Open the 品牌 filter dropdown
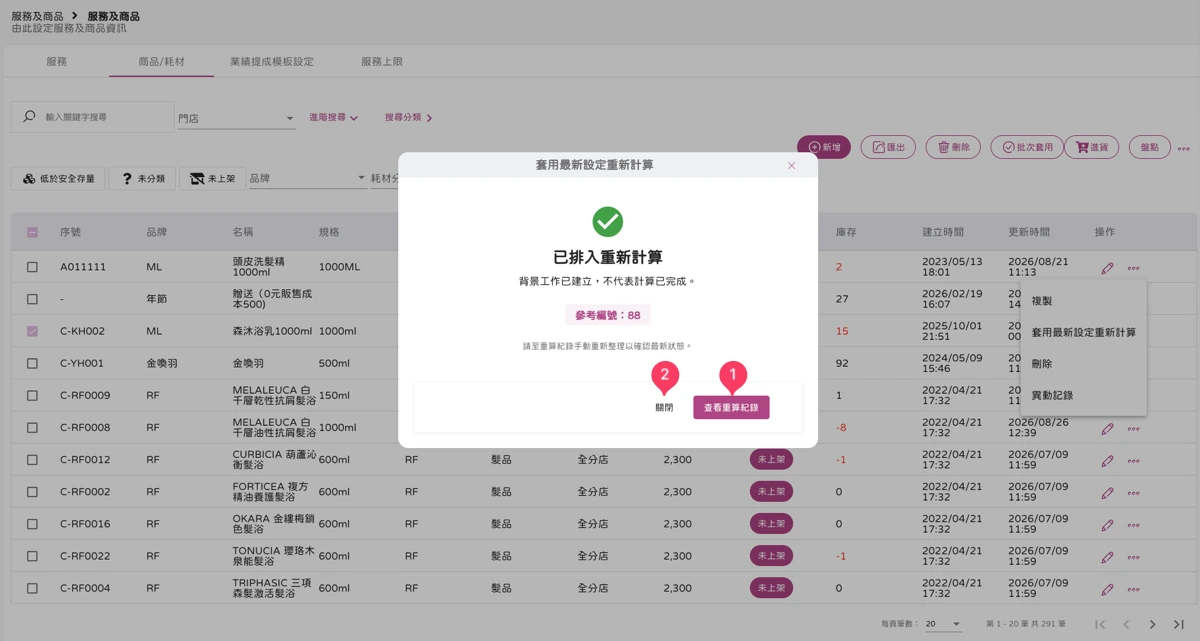This screenshot has height=641, width=1200. [x=307, y=179]
